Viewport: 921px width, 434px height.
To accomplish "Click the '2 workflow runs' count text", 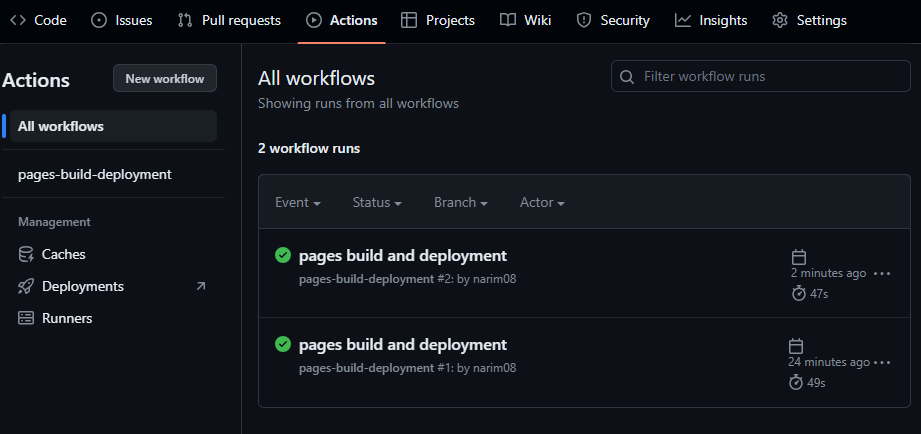I will (x=309, y=149).
